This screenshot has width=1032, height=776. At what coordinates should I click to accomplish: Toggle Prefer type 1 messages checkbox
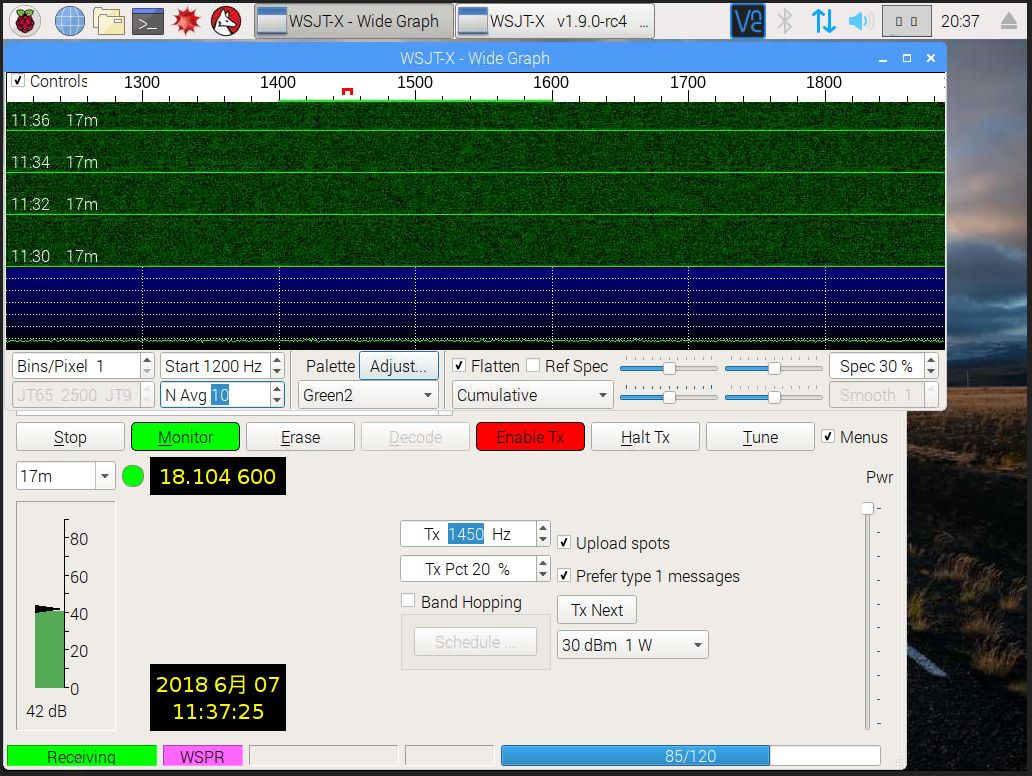coord(564,575)
